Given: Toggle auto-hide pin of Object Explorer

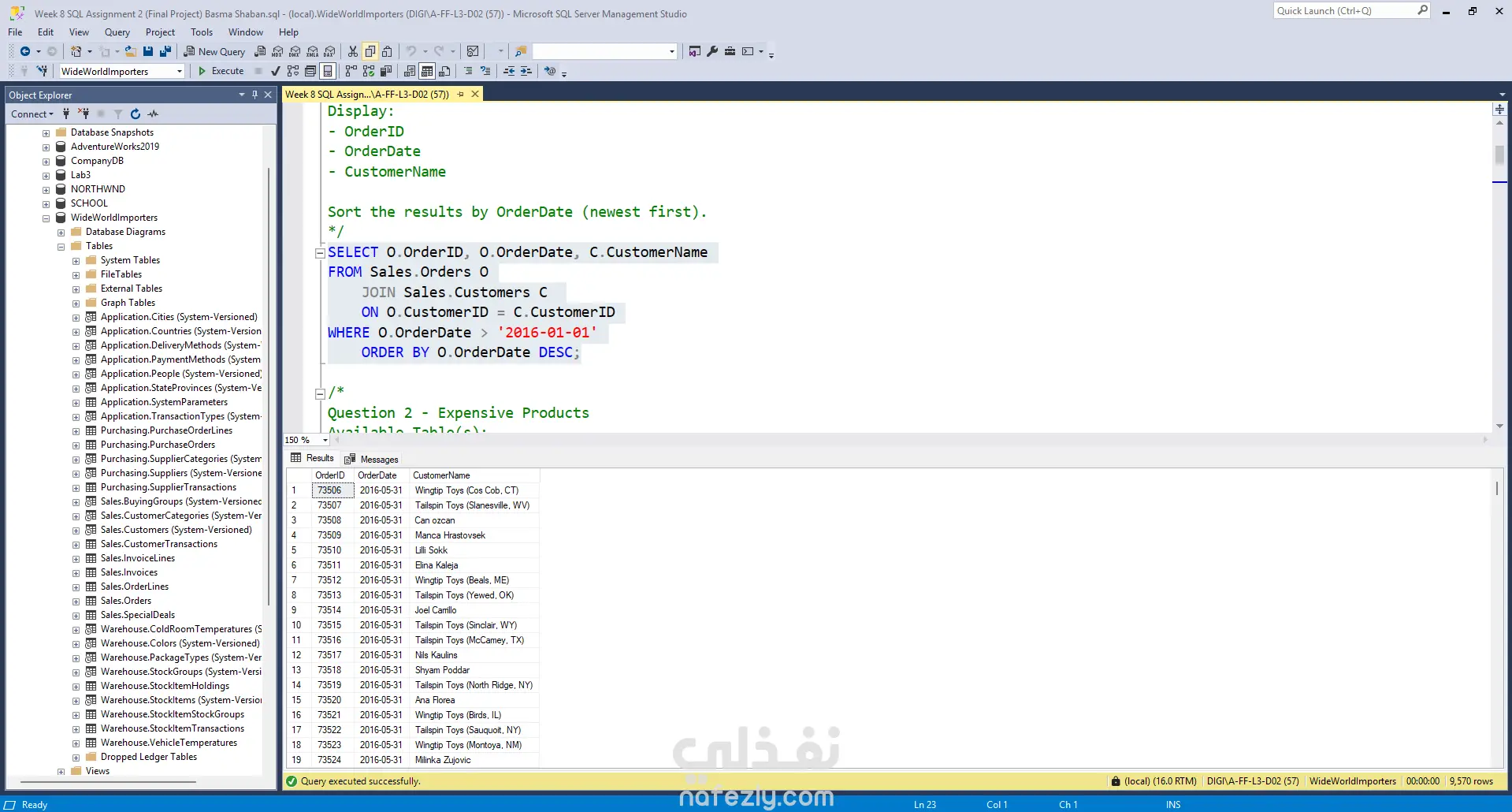Looking at the screenshot, I should click(x=254, y=95).
